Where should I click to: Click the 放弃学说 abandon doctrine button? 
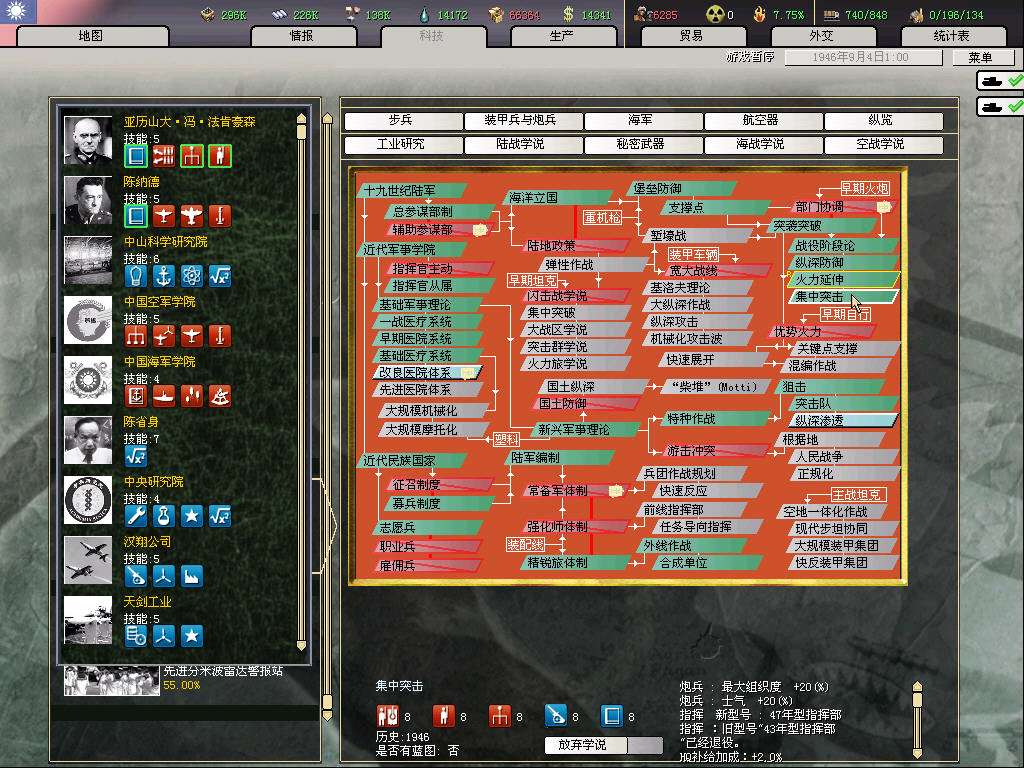pyautogui.click(x=588, y=745)
